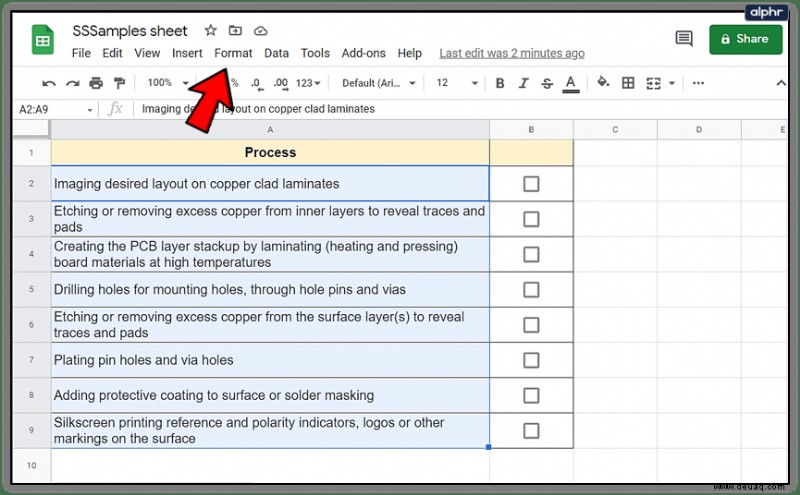This screenshot has height=495, width=800.
Task: Select row 10 header
Action: (x=31, y=465)
